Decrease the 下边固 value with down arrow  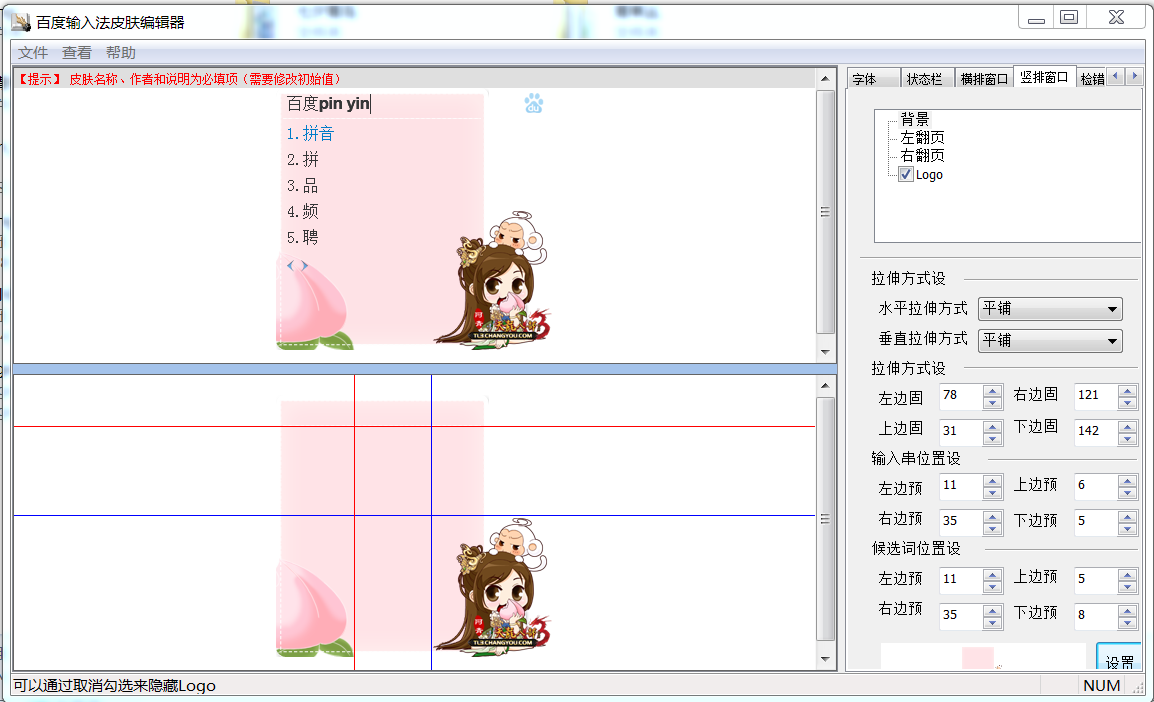[1128, 438]
